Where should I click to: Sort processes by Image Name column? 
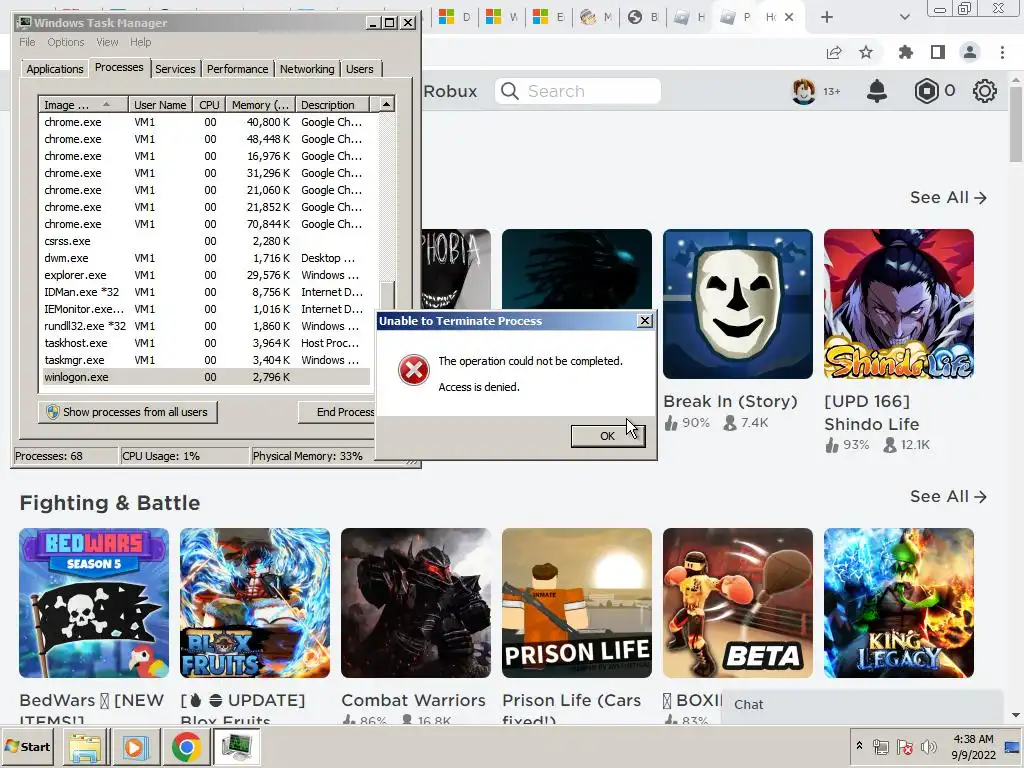coord(83,104)
